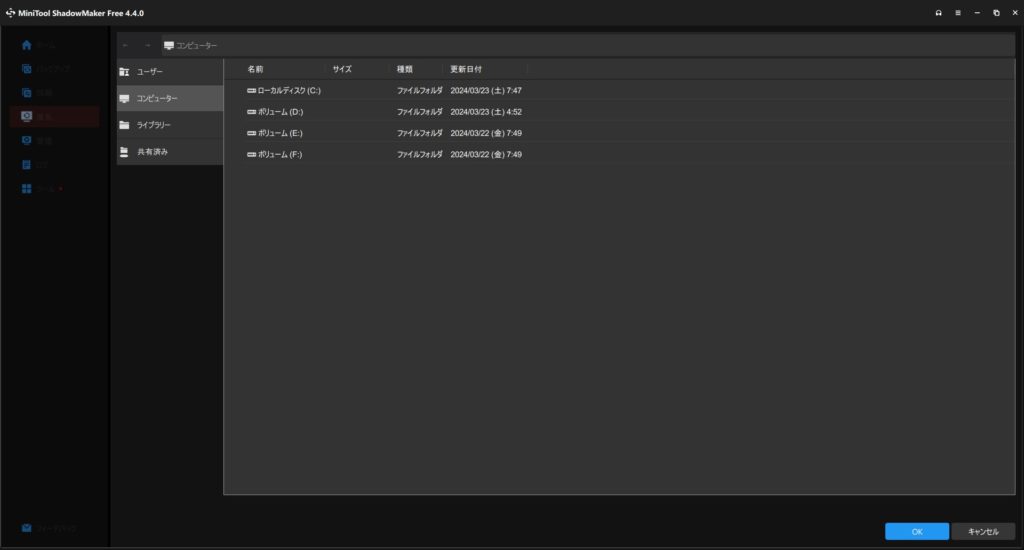Image resolution: width=1024 pixels, height=550 pixels.
Task: Select the ライブラリー folder icon
Action: pos(125,125)
